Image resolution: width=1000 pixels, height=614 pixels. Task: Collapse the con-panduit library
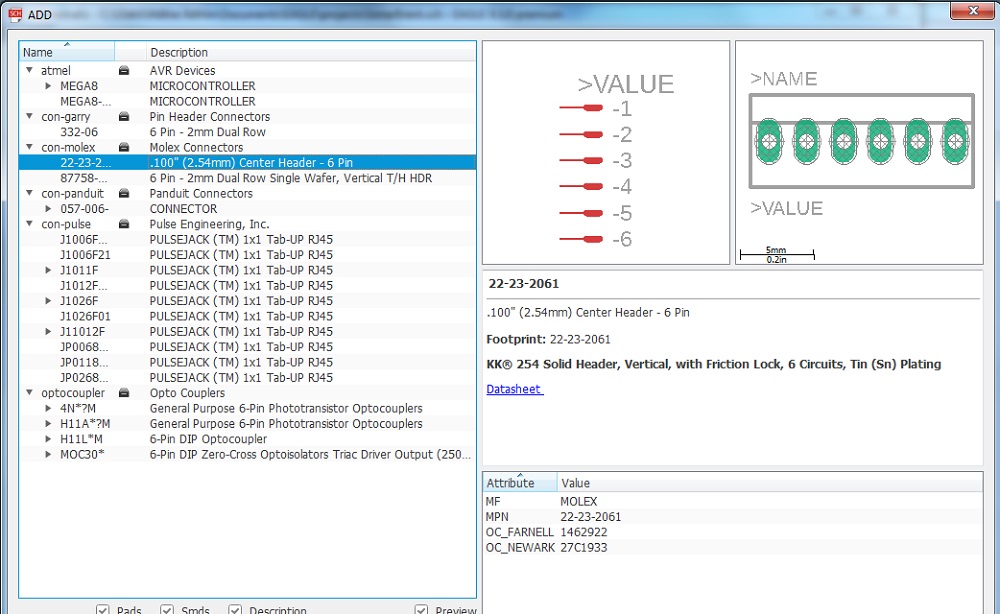coord(29,193)
